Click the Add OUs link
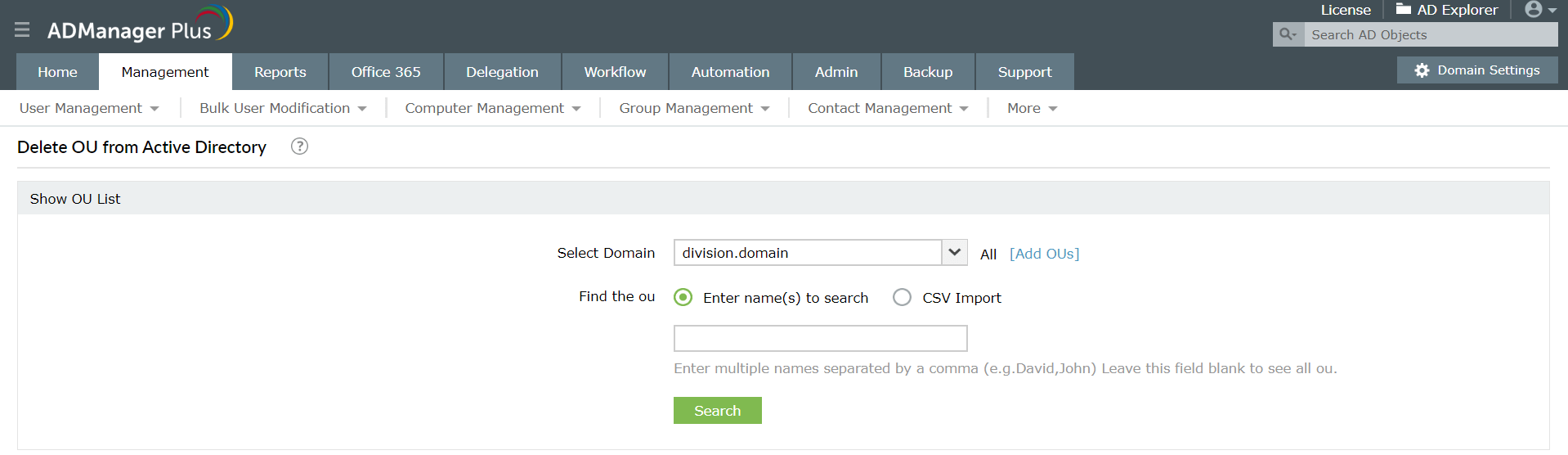Screen dimensions: 1568x455 click(x=1044, y=254)
